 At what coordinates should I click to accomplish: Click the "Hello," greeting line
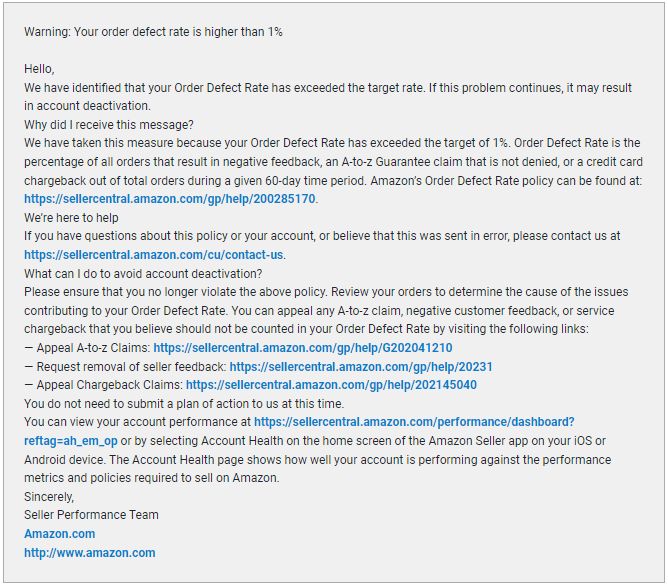40,69
